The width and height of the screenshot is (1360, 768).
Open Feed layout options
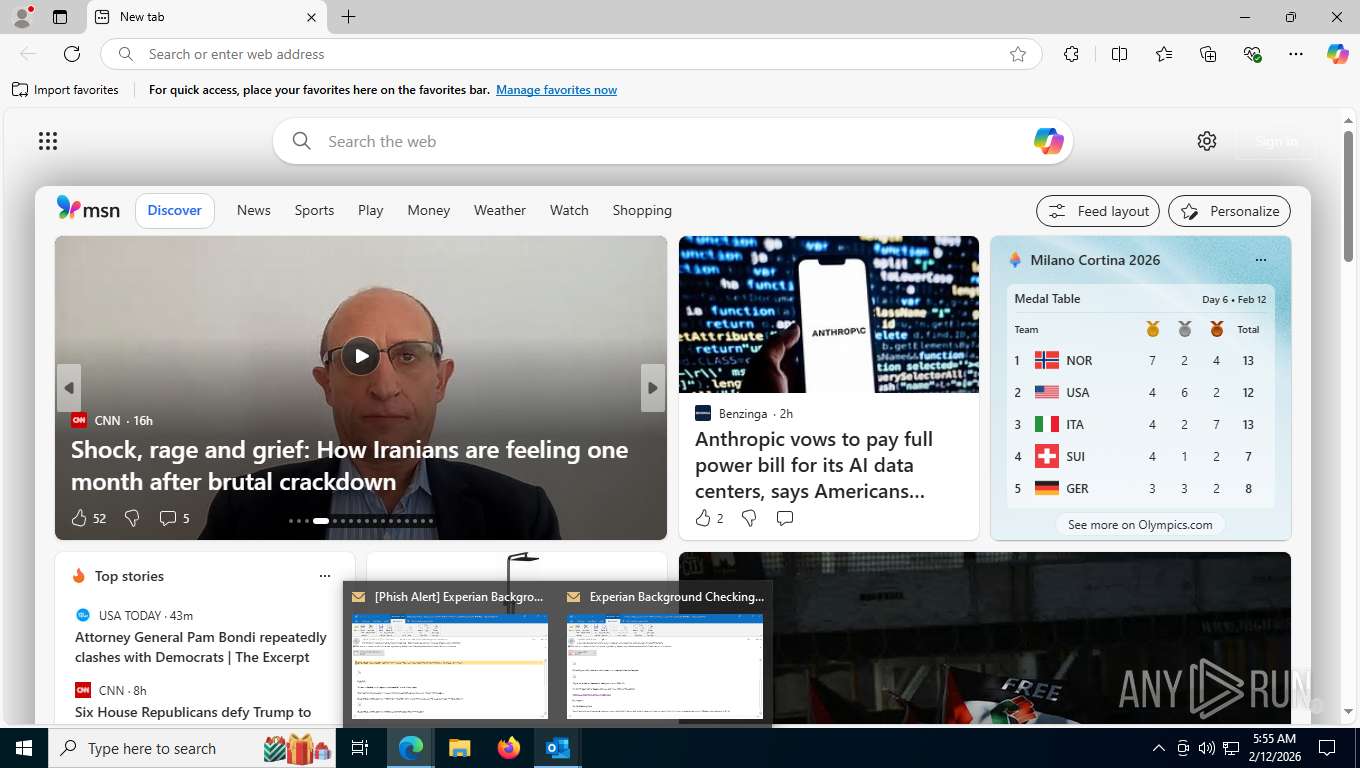[x=1098, y=211]
